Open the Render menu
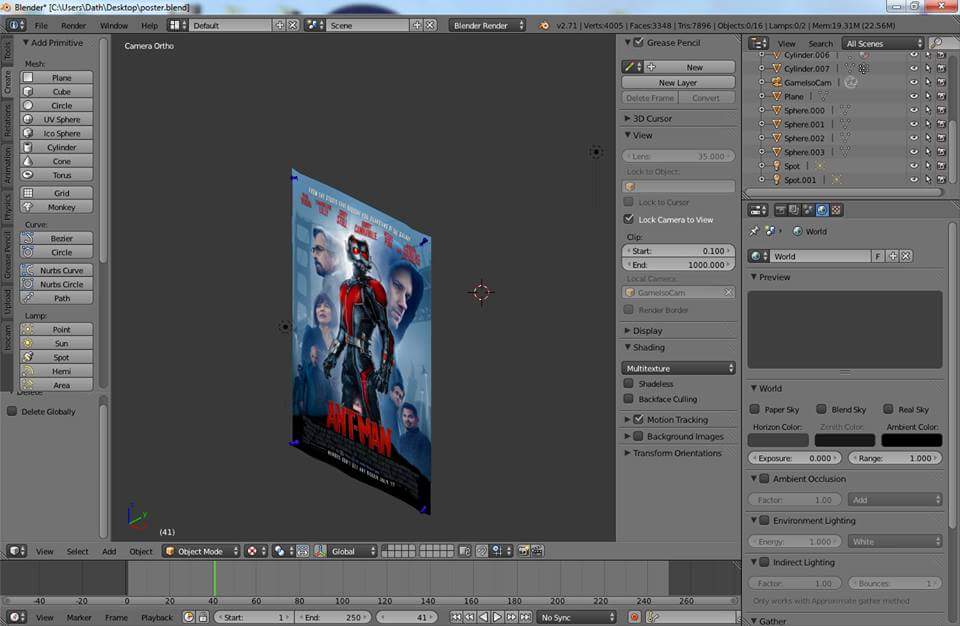The width and height of the screenshot is (960, 626). click(73, 26)
